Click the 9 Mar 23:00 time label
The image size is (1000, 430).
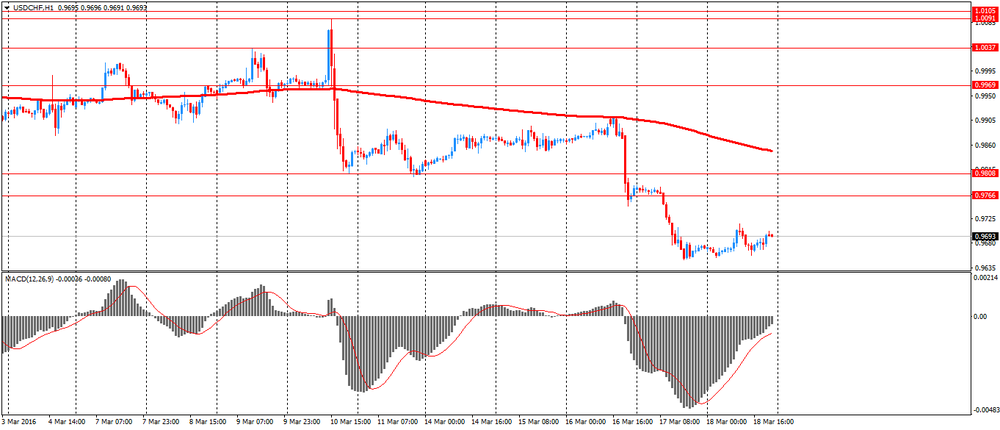click(x=302, y=422)
